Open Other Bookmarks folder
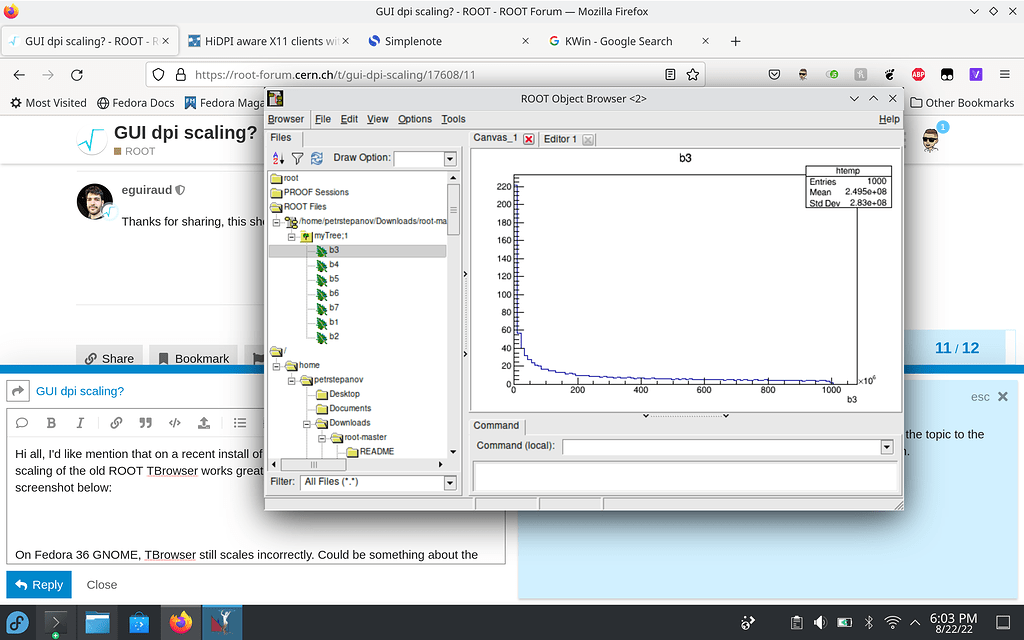The image size is (1024, 640). (x=962, y=103)
